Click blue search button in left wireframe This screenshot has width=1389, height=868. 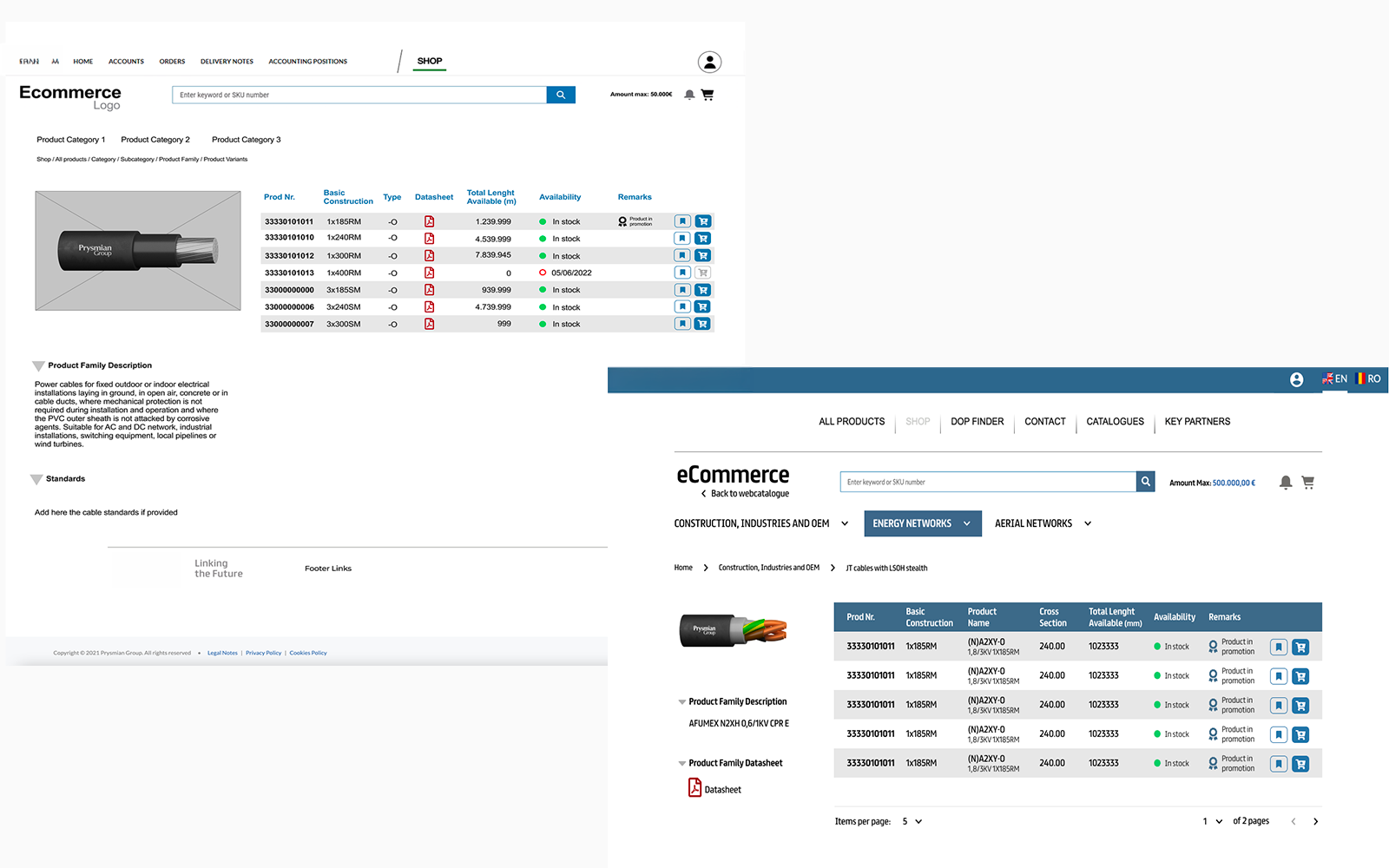pyautogui.click(x=561, y=95)
